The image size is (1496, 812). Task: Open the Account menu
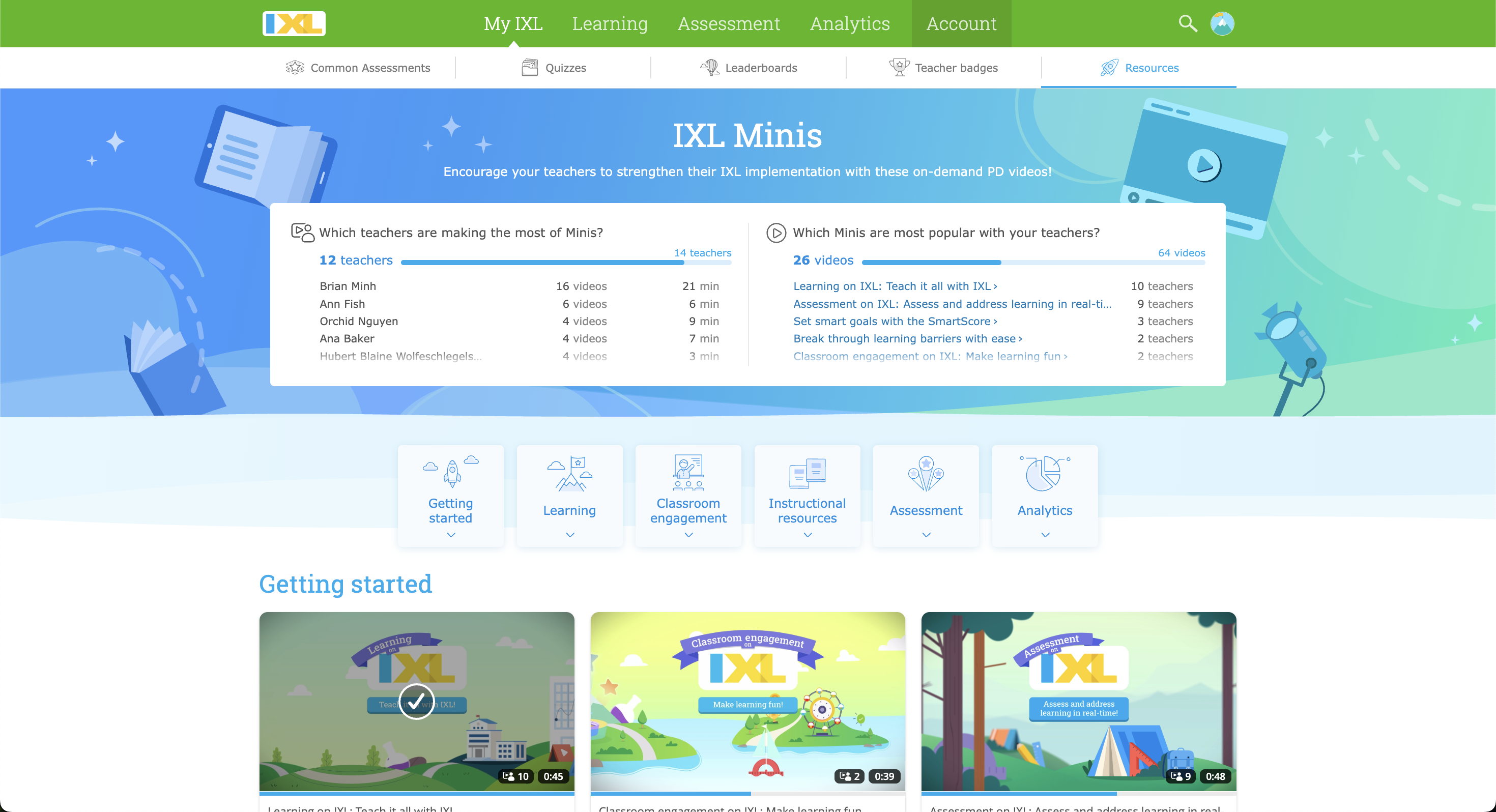tap(961, 23)
